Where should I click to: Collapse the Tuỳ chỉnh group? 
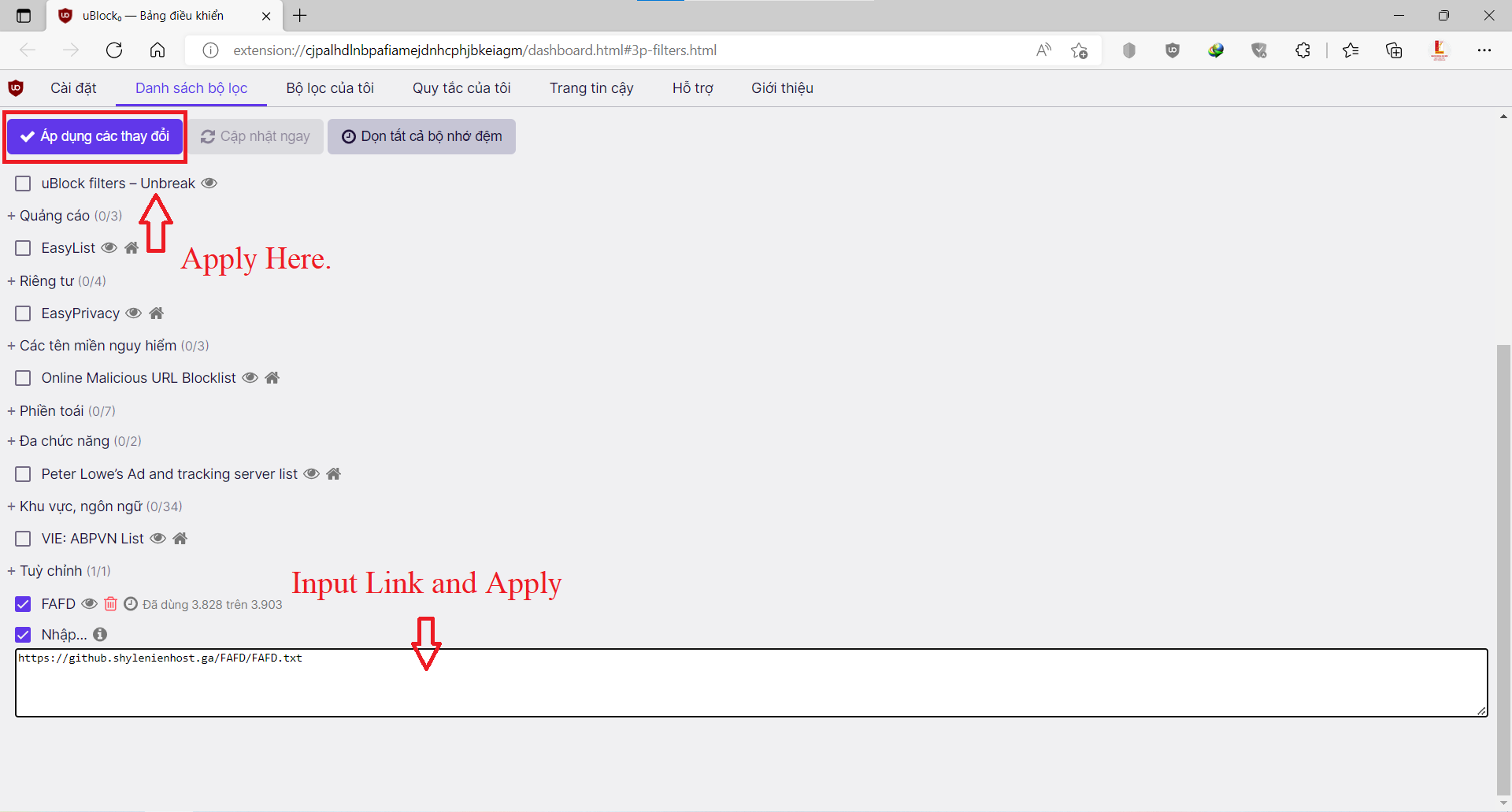coord(59,571)
